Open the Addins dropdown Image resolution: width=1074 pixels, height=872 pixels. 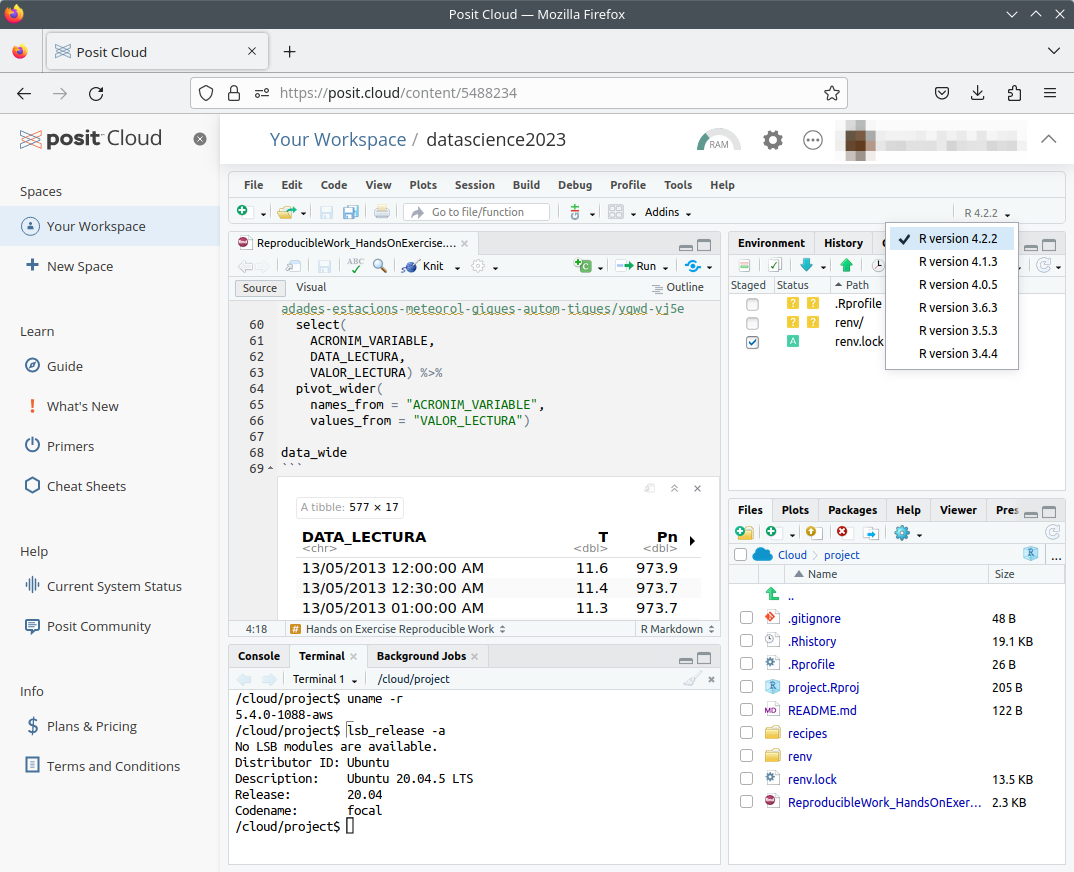click(x=668, y=212)
